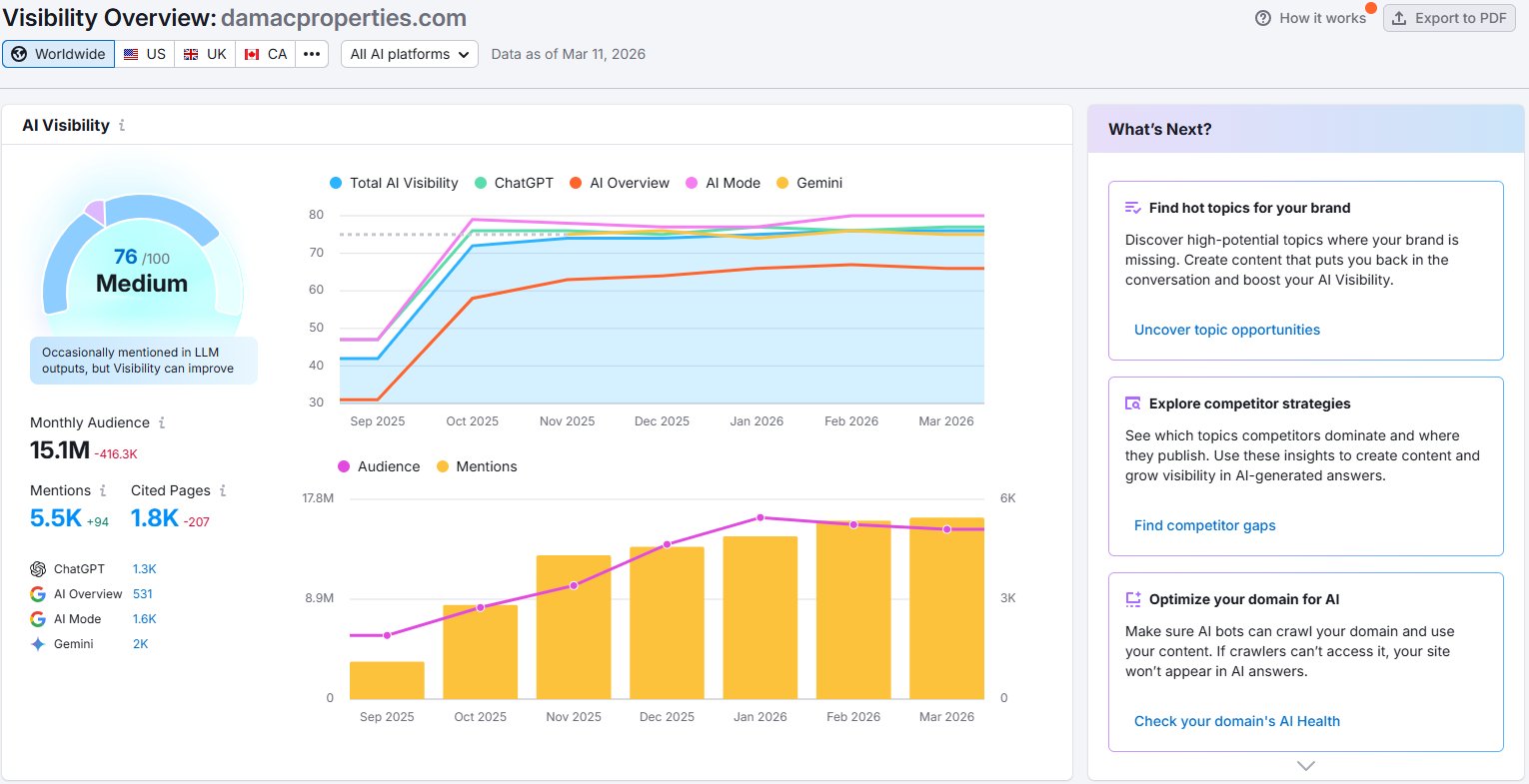Click the Google icon beside AI Mode
Viewport: 1529px width, 784px height.
(38, 619)
